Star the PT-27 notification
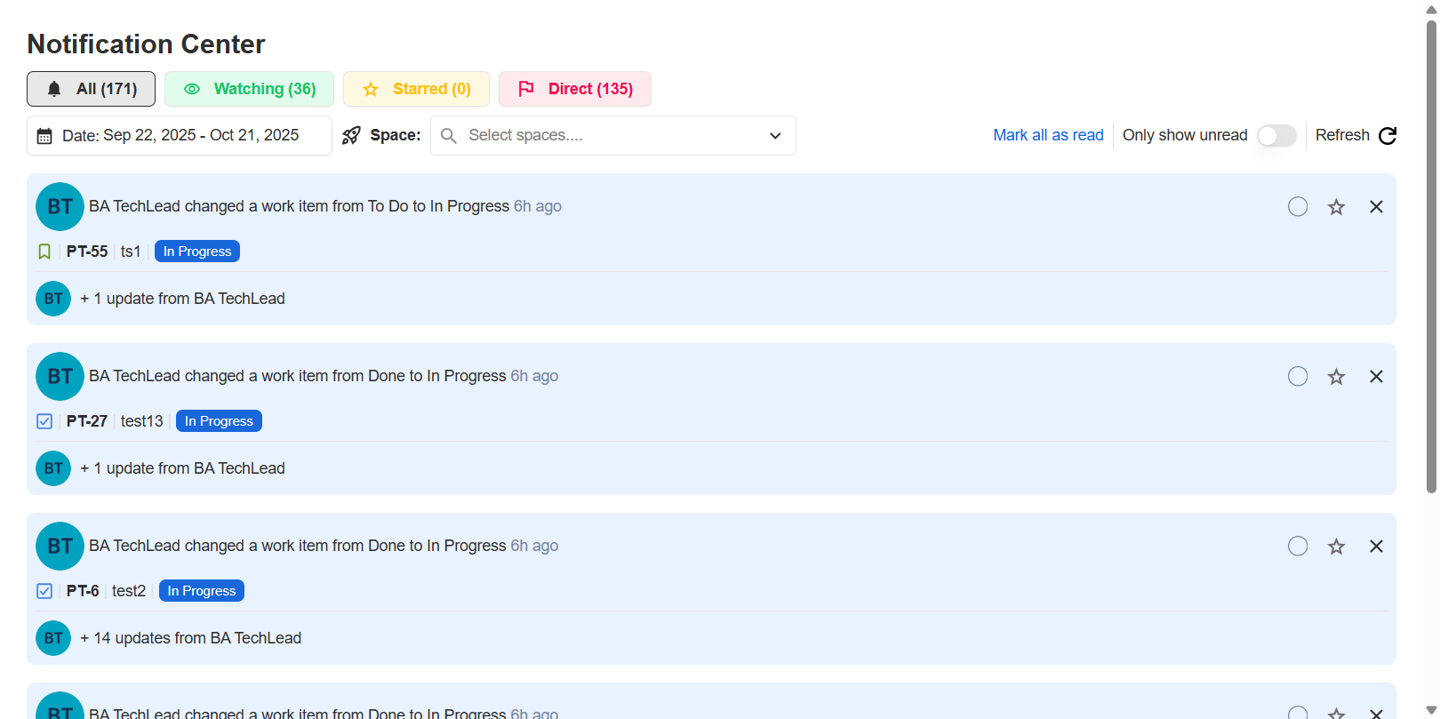 point(1336,377)
